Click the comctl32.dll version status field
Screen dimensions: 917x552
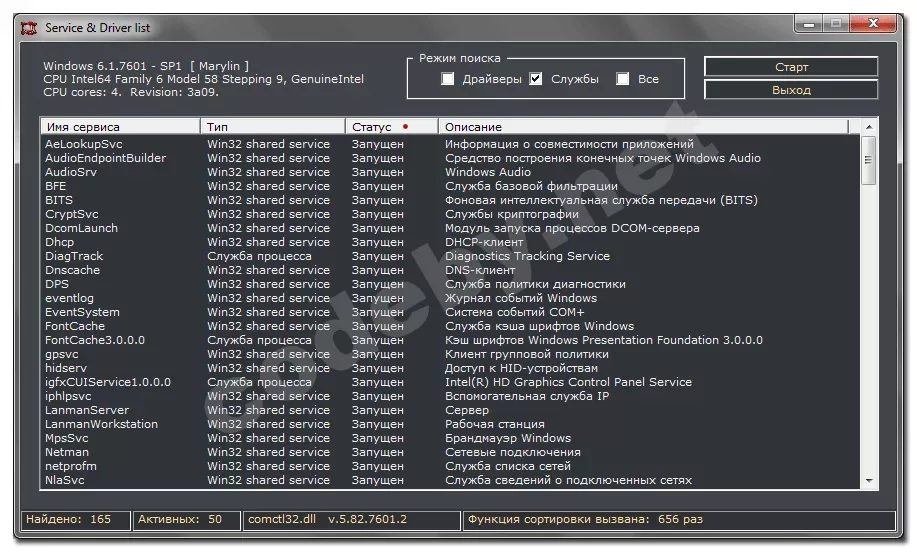[351, 519]
